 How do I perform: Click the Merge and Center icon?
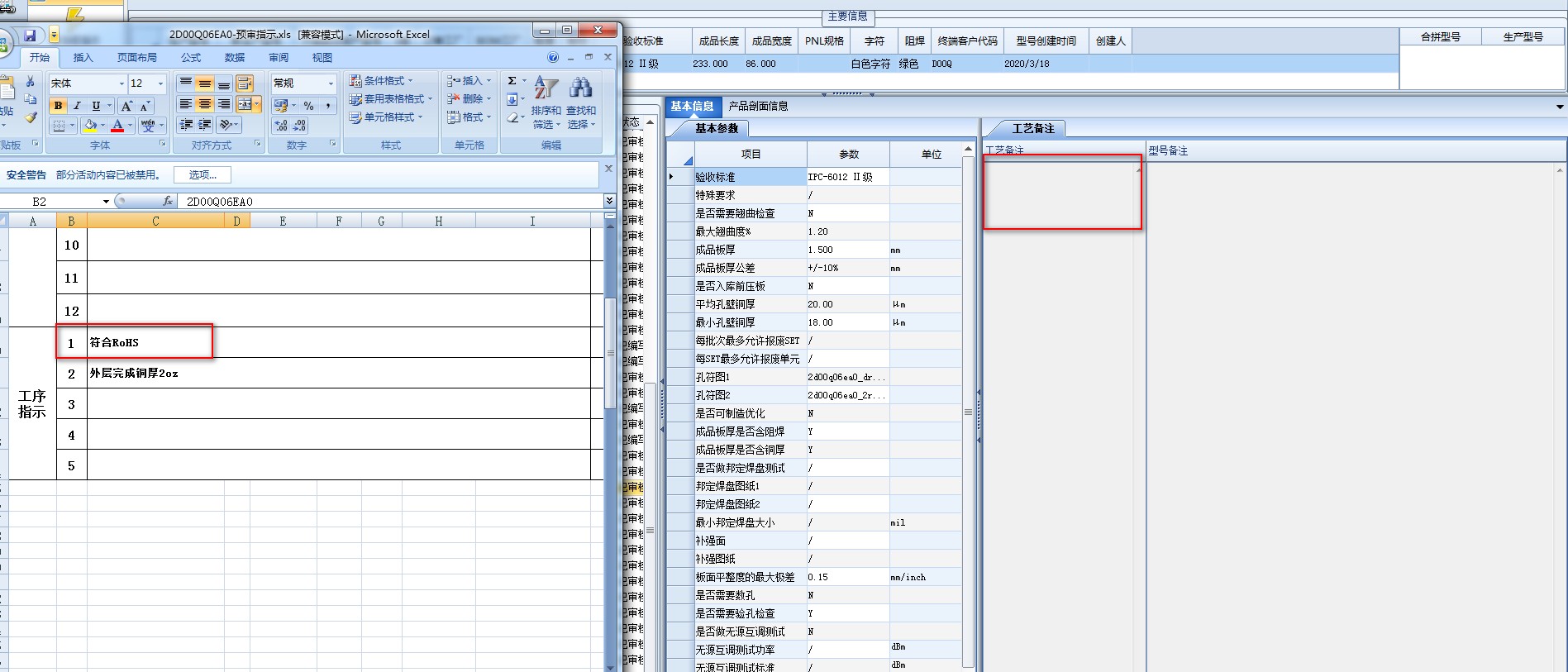pyautogui.click(x=245, y=104)
